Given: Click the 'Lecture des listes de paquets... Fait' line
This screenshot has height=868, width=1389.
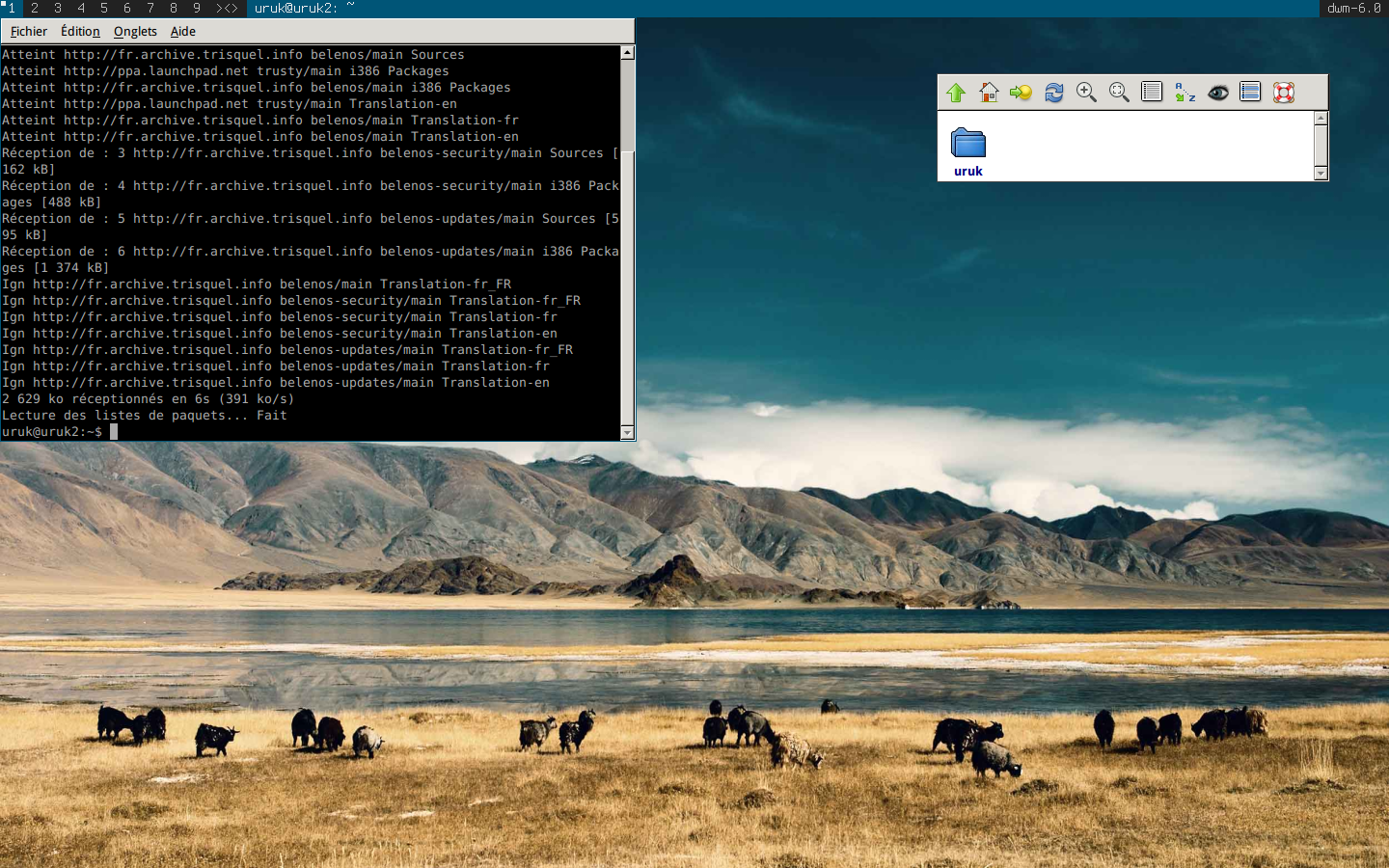Looking at the screenshot, I should [145, 416].
